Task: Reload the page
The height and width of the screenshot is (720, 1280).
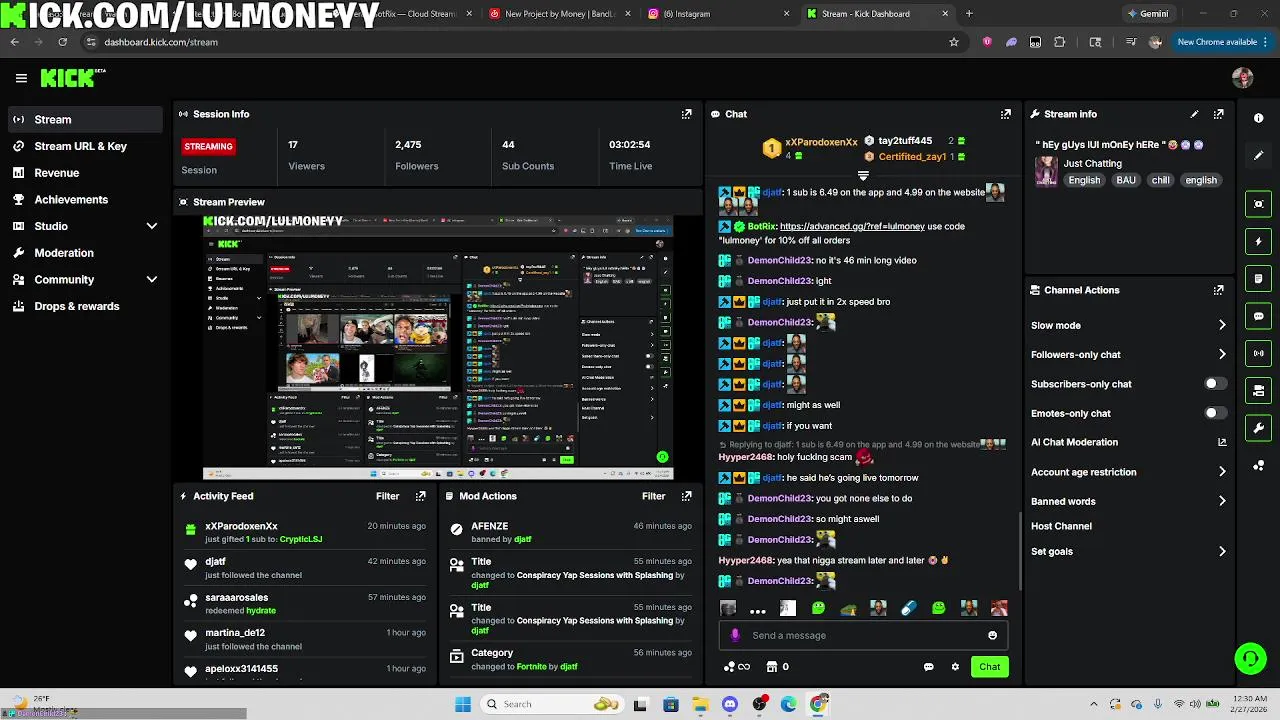Action: [62, 42]
